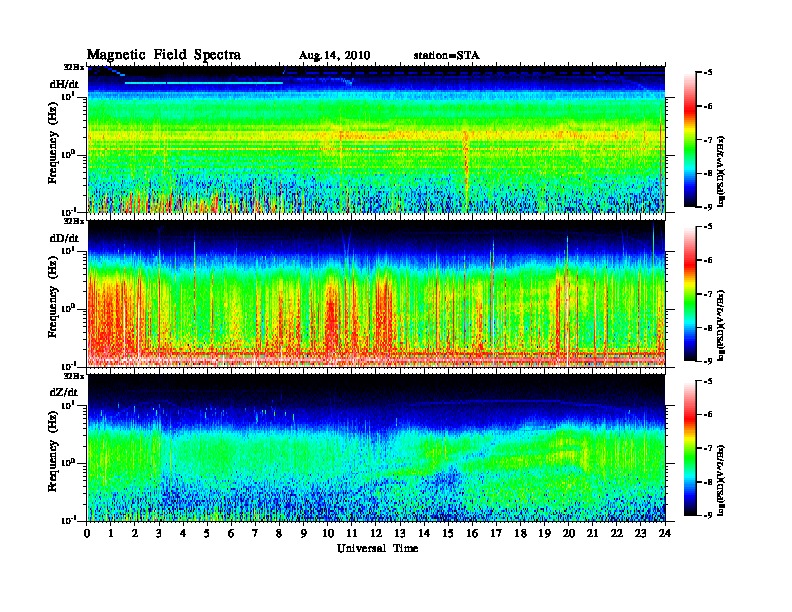Click the "Magnetic Field Spectra" title
The height and width of the screenshot is (612, 792).
[164, 55]
